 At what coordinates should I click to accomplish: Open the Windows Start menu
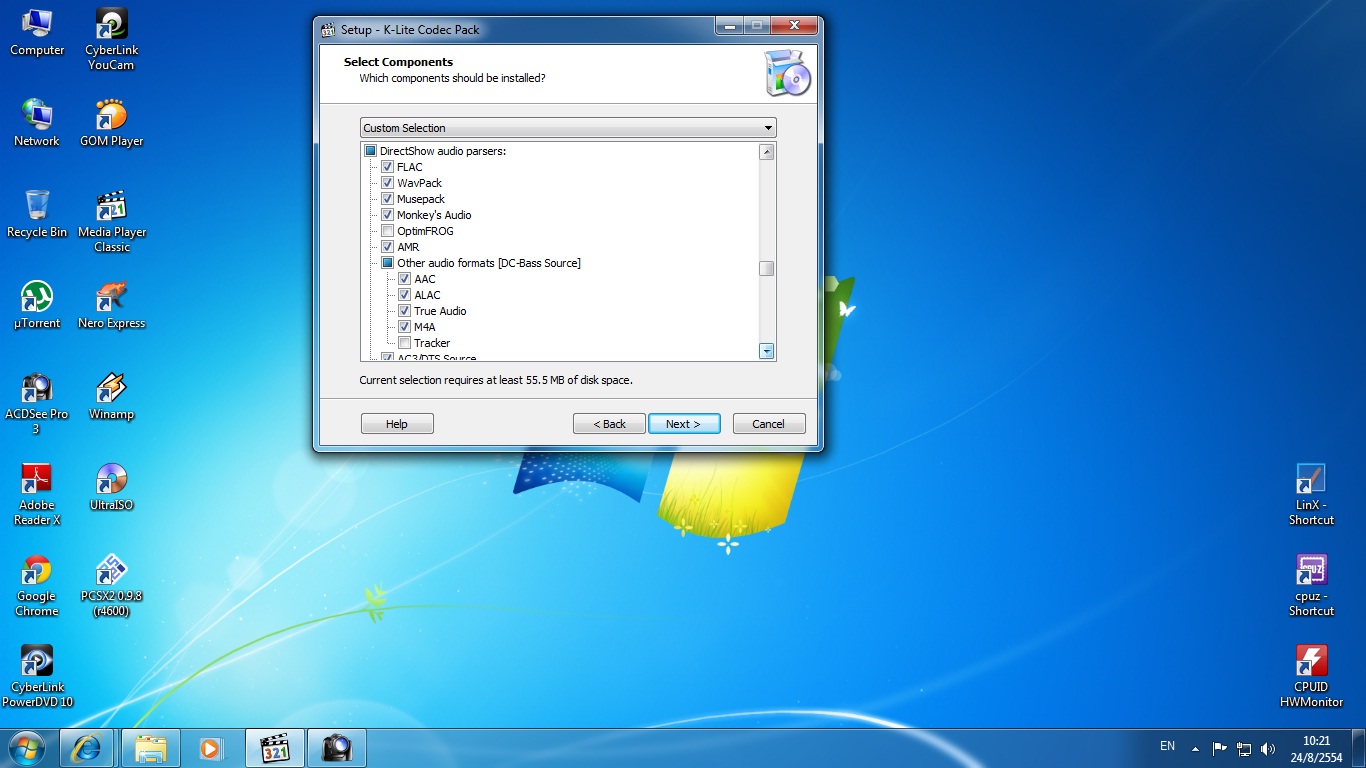pos(26,747)
